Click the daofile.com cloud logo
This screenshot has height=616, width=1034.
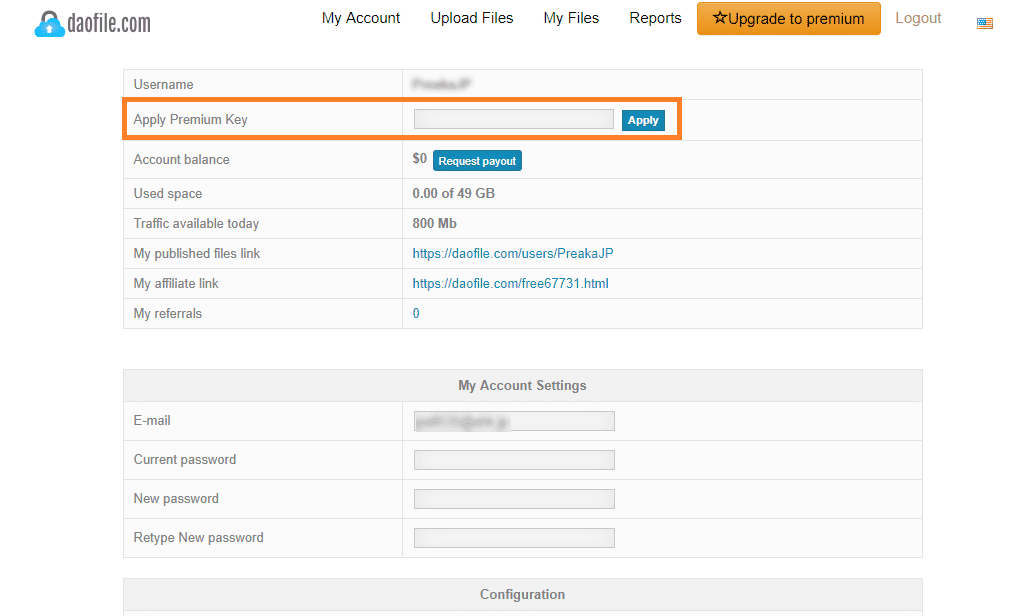pyautogui.click(x=92, y=24)
